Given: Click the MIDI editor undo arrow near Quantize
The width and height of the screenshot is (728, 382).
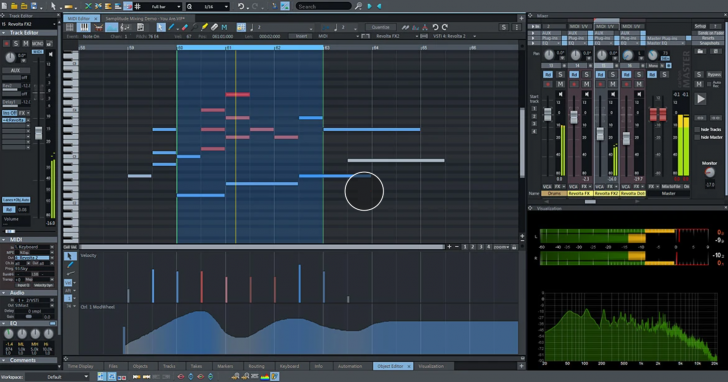Looking at the screenshot, I should click(x=436, y=27).
